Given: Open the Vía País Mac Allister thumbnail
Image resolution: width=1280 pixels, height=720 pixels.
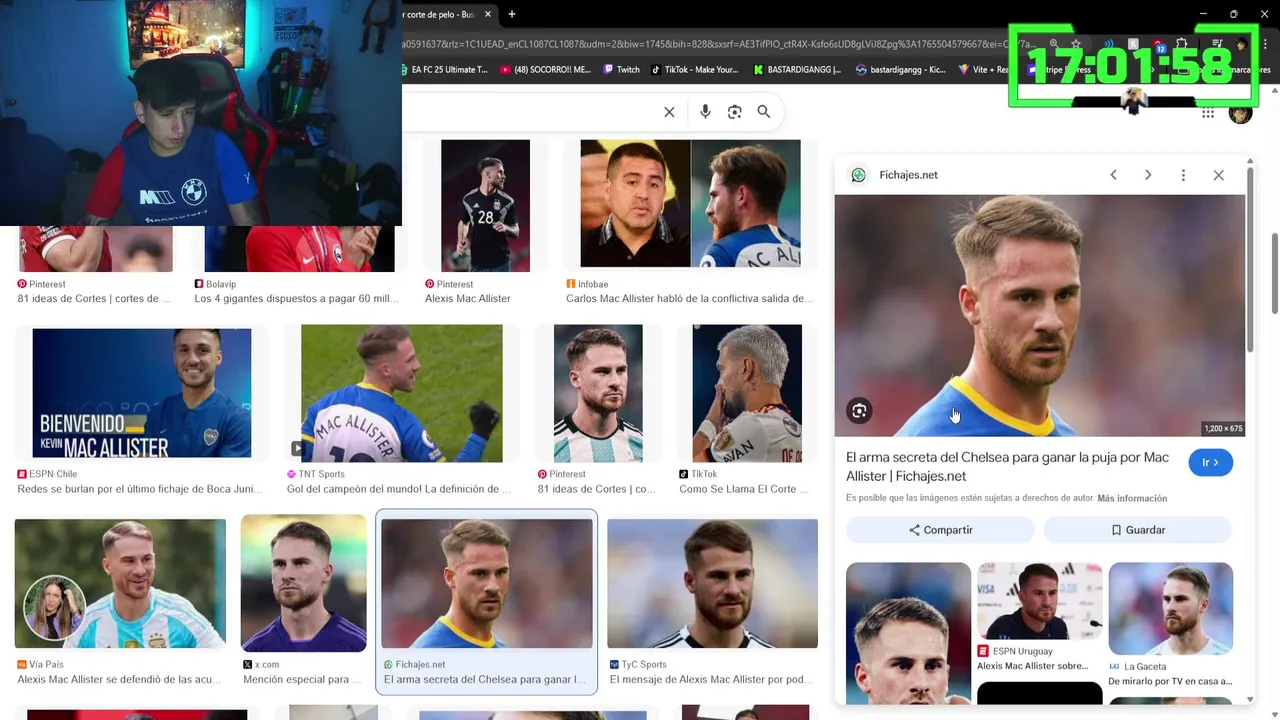Looking at the screenshot, I should [x=120, y=583].
